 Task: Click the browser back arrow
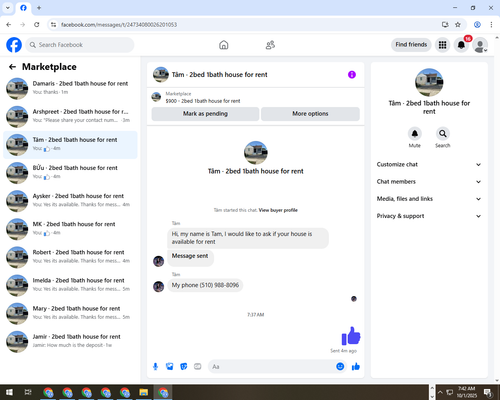(9, 24)
